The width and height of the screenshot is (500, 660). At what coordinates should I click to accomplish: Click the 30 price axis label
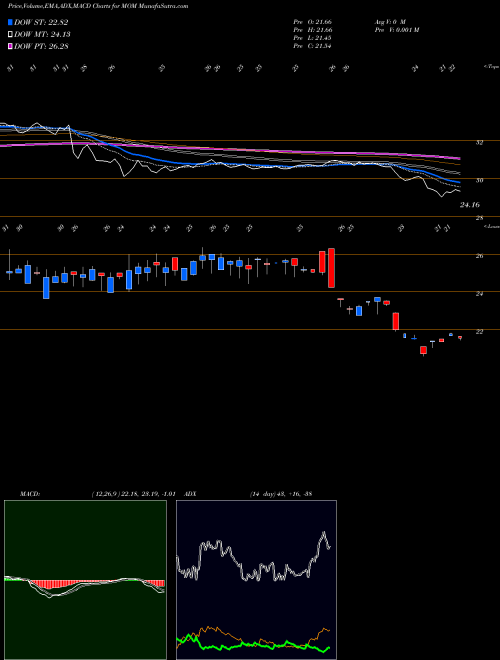coord(479,180)
